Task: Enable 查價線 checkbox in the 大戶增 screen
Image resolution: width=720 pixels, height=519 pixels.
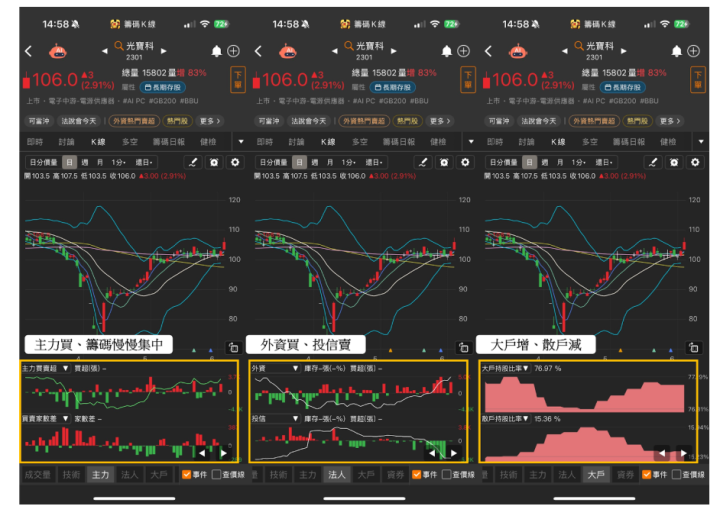Action: 676,474
